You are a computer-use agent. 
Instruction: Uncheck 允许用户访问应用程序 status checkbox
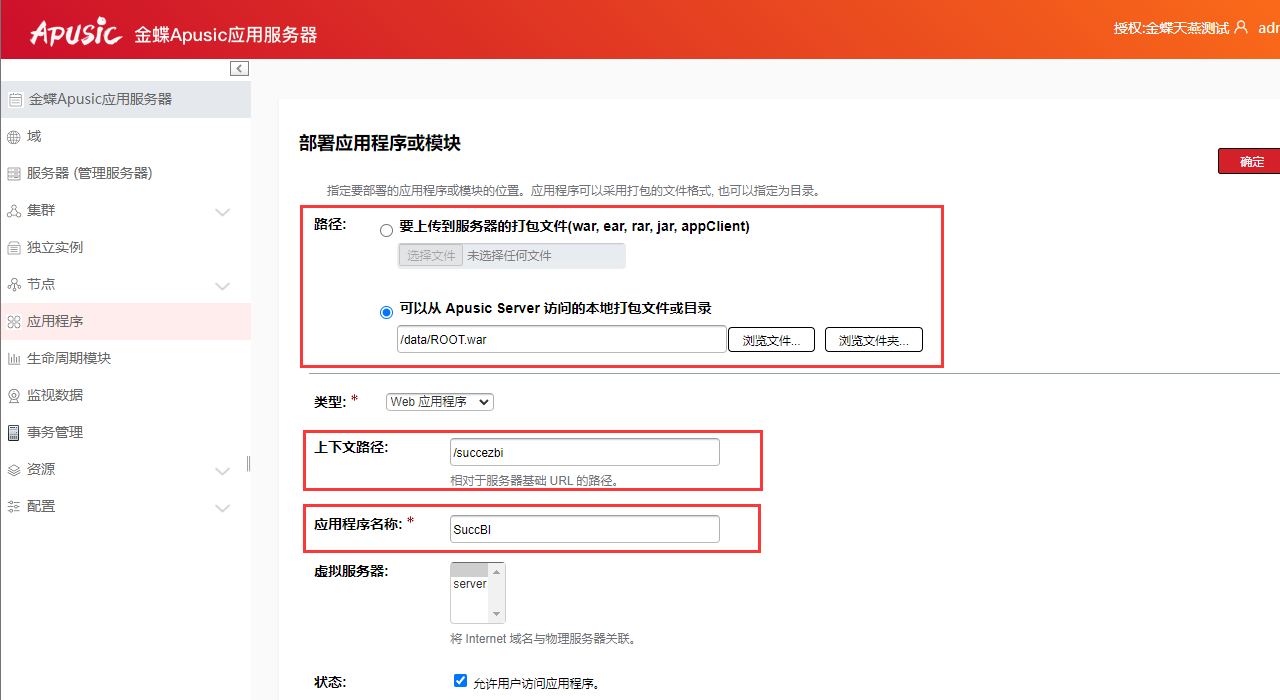point(460,680)
